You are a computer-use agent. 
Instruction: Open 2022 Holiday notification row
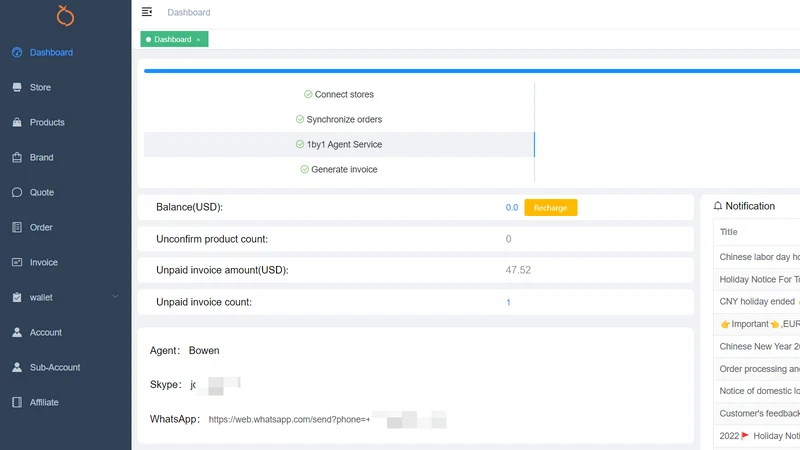[x=757, y=436]
